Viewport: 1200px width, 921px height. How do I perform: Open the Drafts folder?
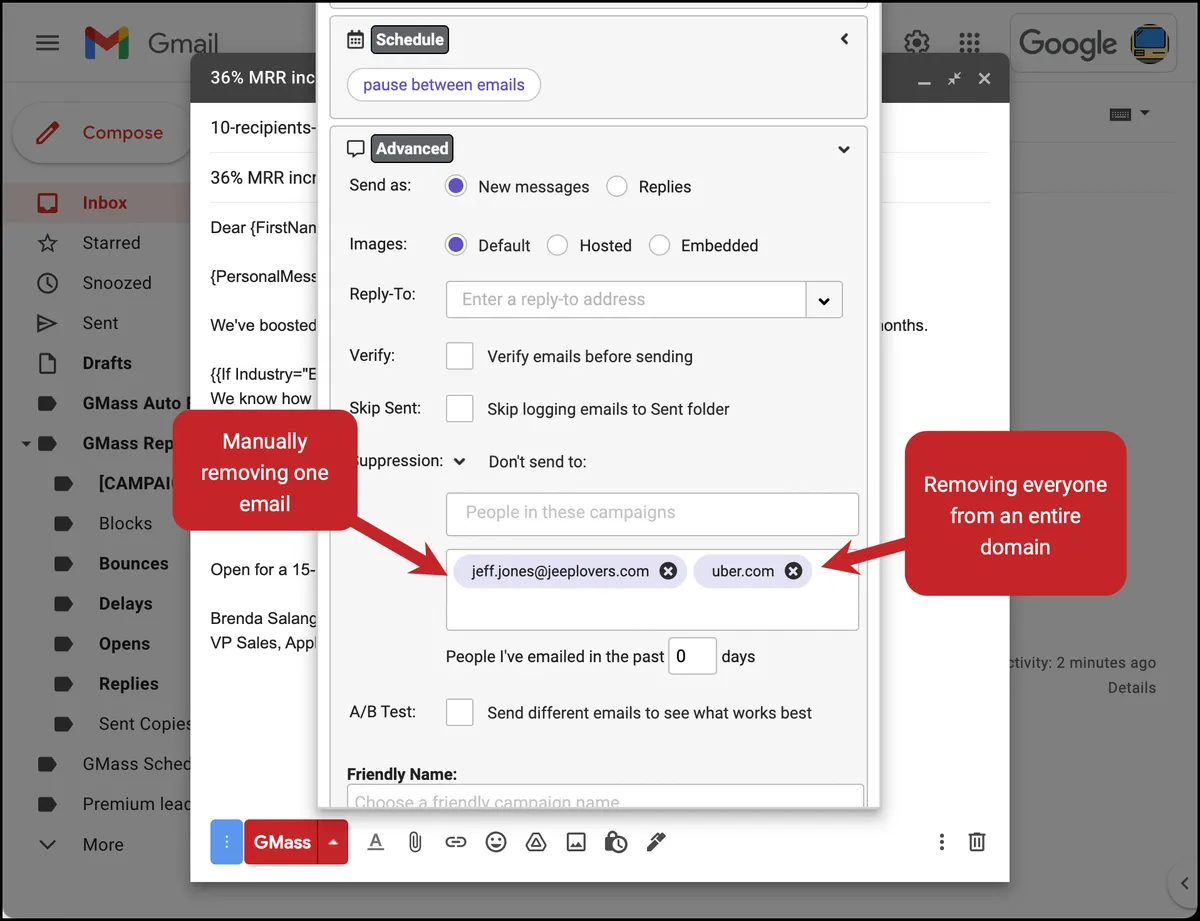[107, 363]
